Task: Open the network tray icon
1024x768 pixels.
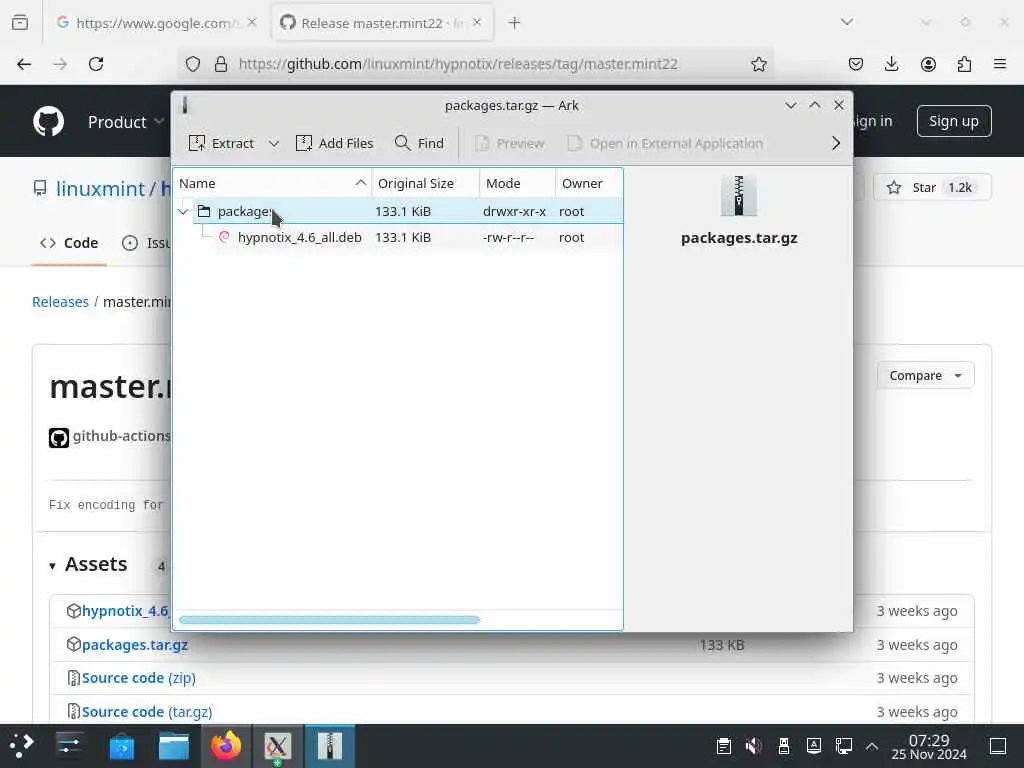Action: 843,746
